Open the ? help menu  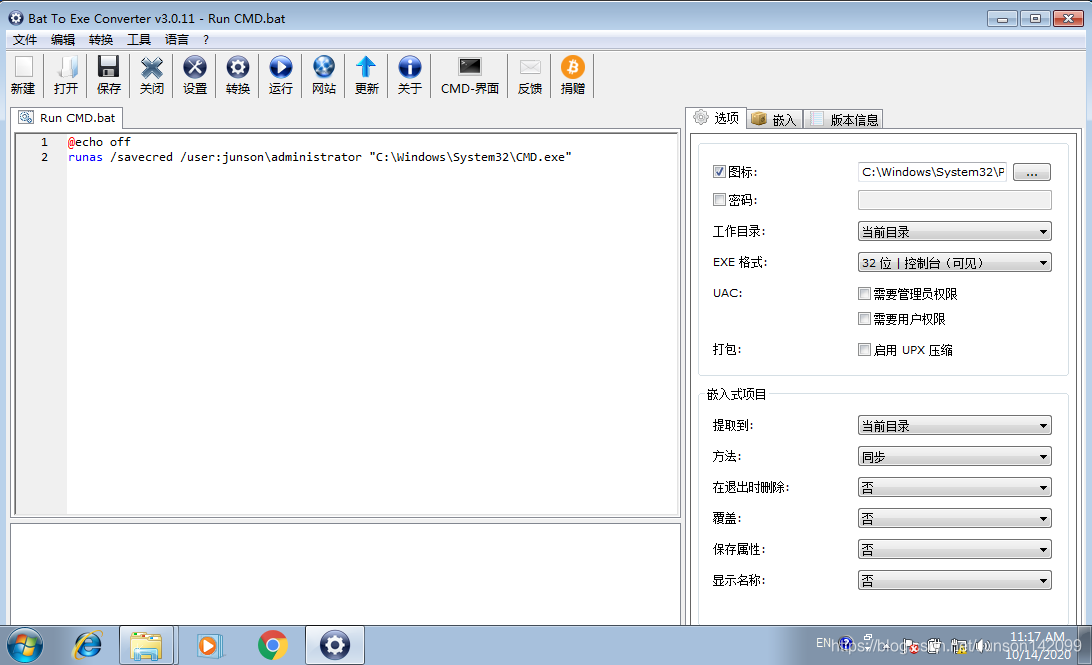(x=206, y=40)
